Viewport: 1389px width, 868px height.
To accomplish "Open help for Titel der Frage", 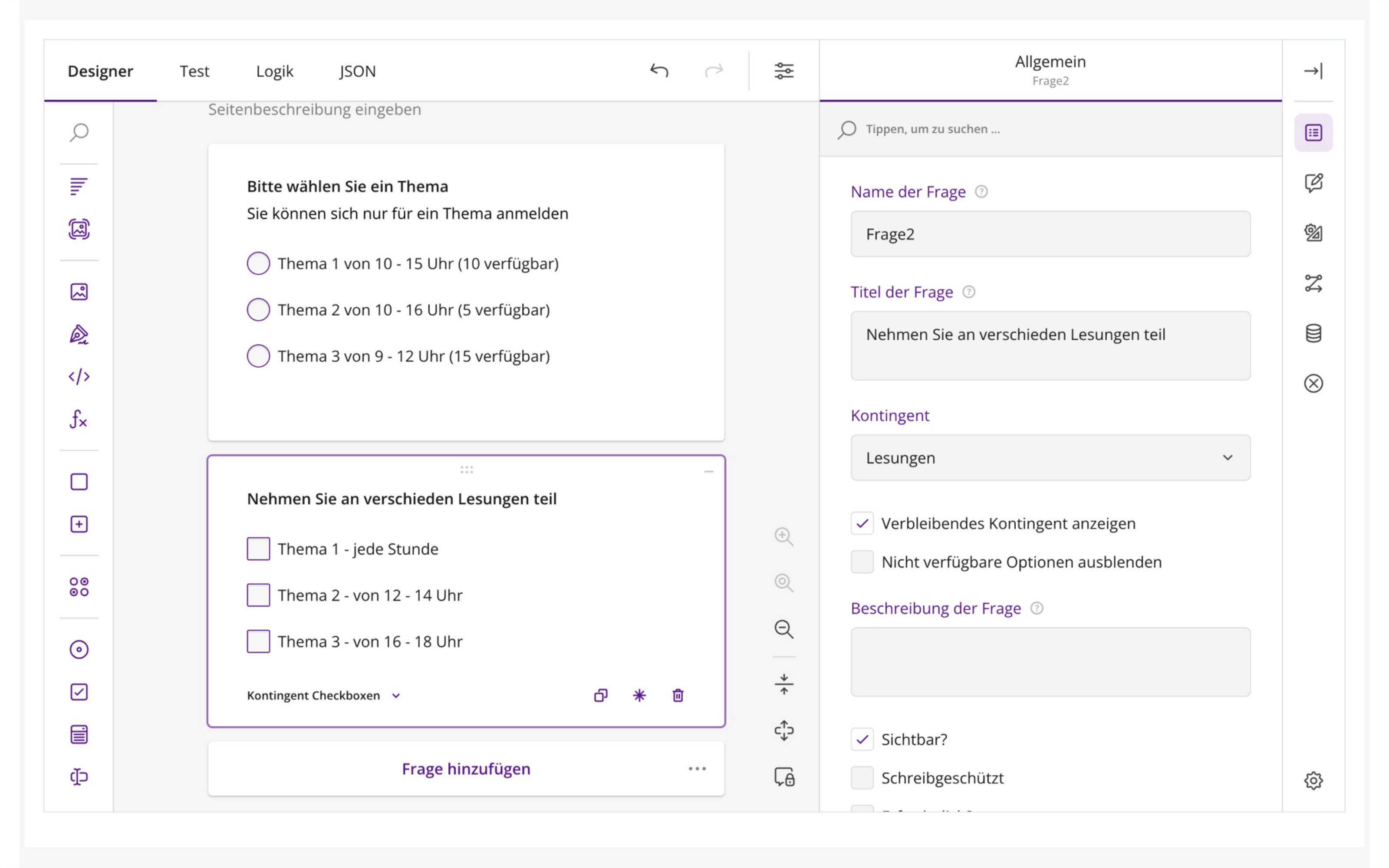I will pyautogui.click(x=969, y=292).
